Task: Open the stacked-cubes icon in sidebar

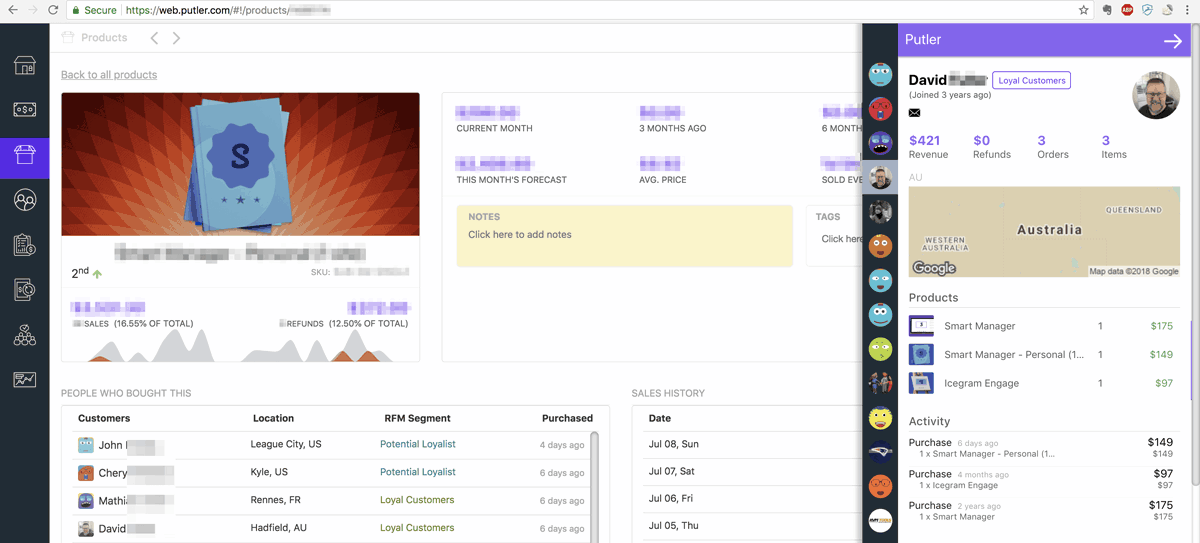Action: (25, 335)
